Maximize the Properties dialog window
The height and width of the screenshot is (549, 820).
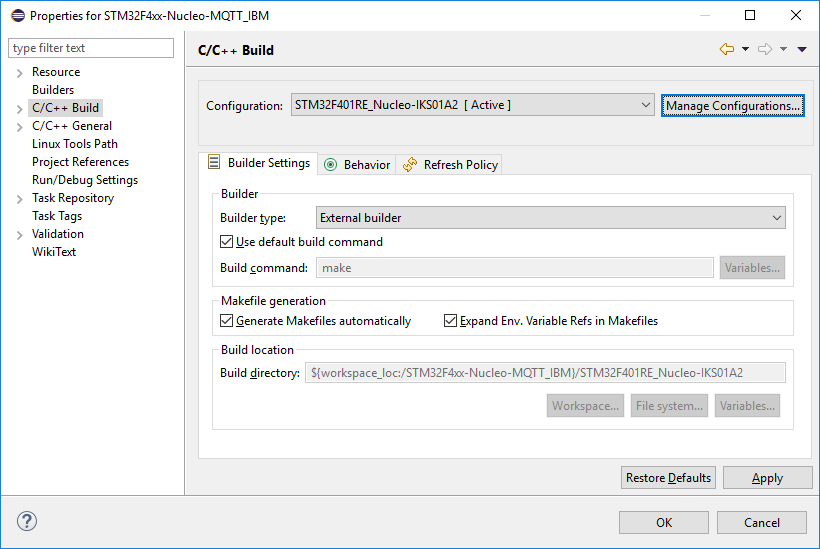pos(750,15)
